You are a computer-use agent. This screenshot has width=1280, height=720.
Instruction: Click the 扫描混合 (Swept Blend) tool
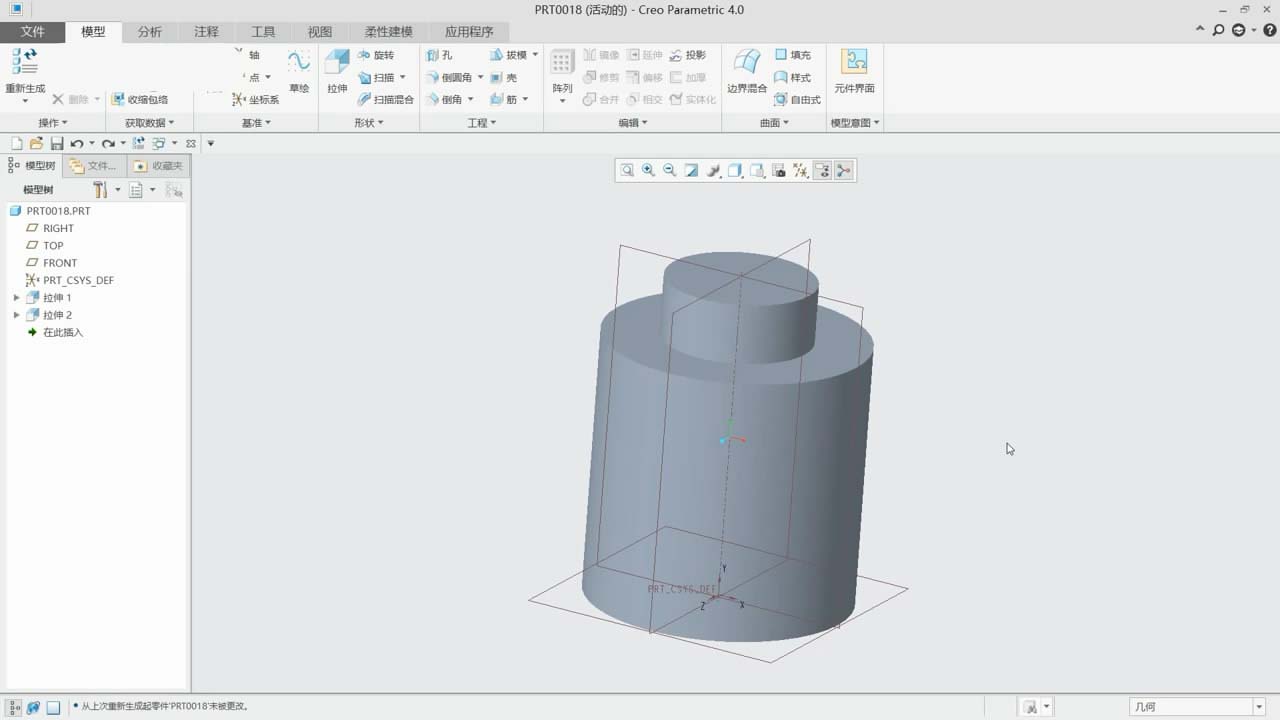[x=386, y=99]
